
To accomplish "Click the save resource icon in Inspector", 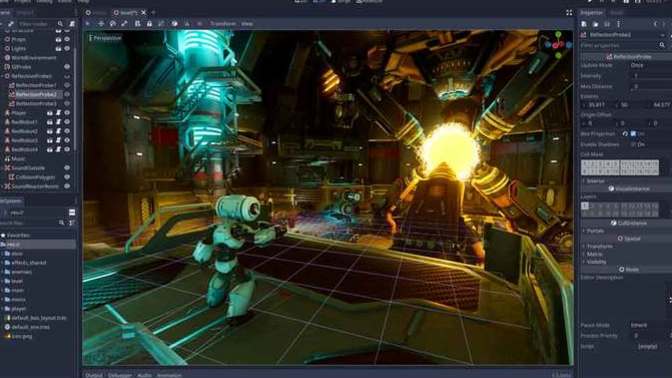I will pos(607,24).
